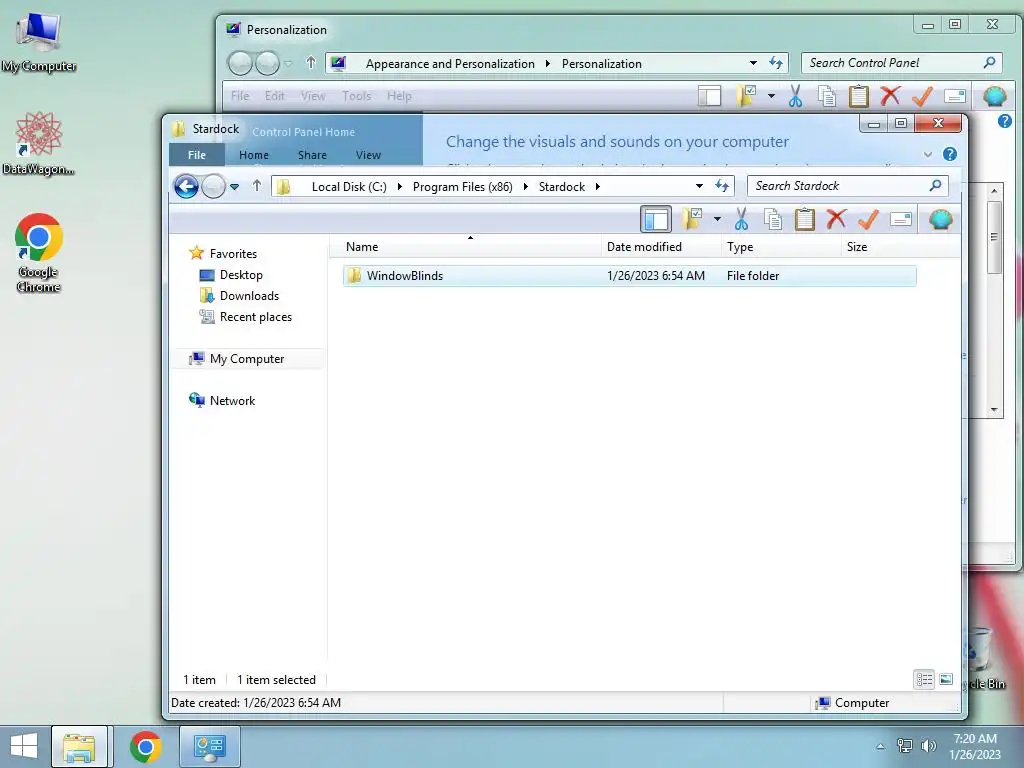Open the Share ribbon tab
The image size is (1024, 768).
(312, 155)
